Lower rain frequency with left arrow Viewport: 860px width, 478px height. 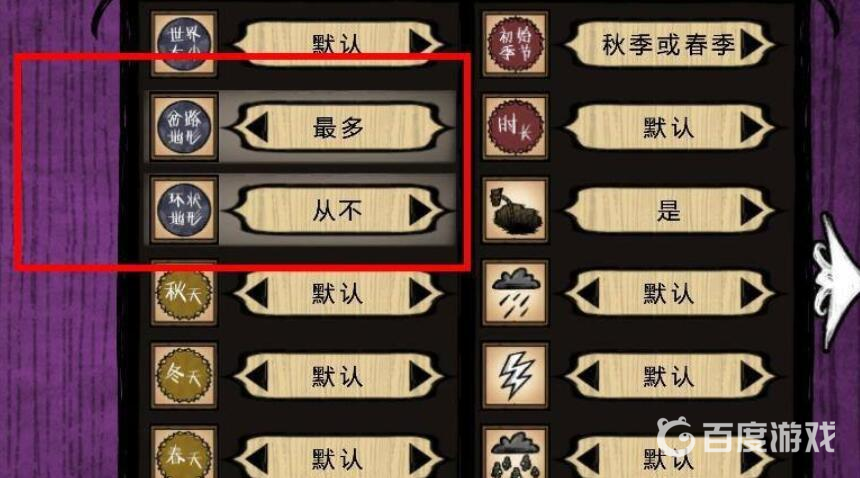click(587, 294)
